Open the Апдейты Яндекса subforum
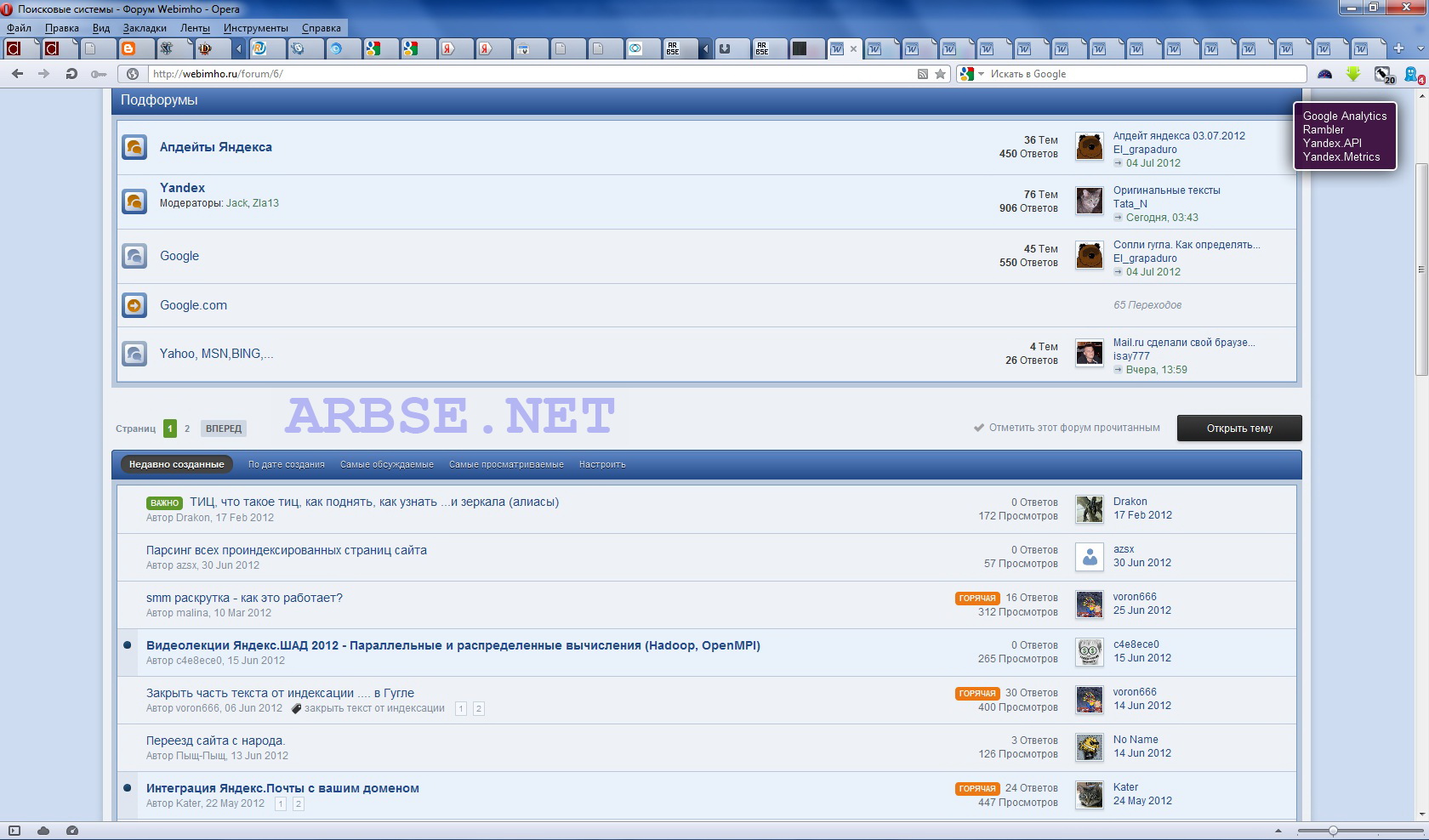 coord(216,147)
